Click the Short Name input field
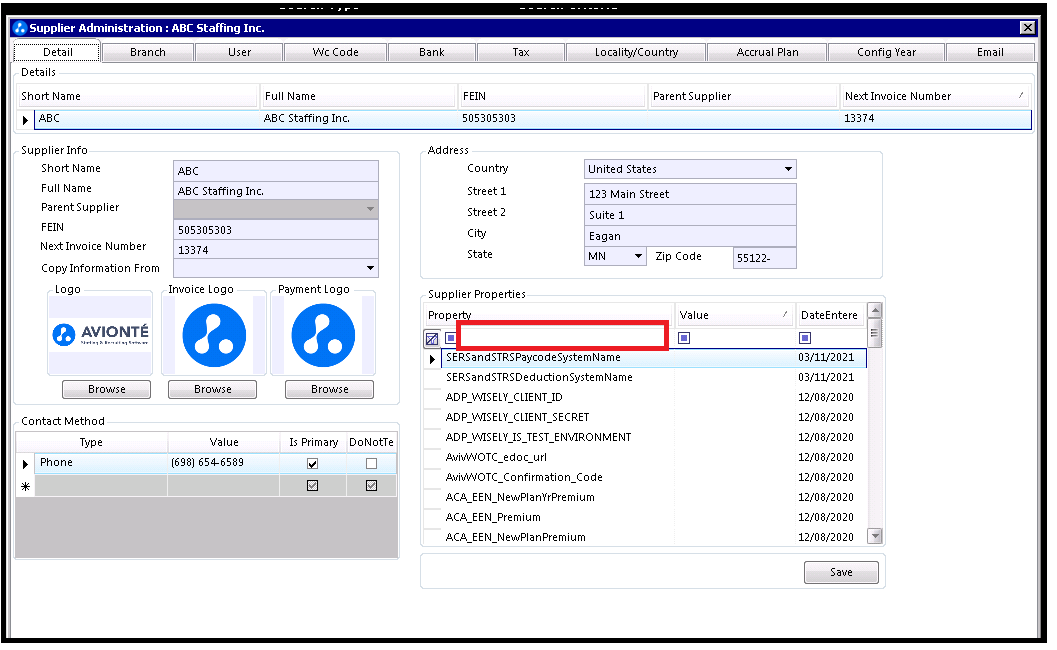The width and height of the screenshot is (1057, 650). point(276,171)
